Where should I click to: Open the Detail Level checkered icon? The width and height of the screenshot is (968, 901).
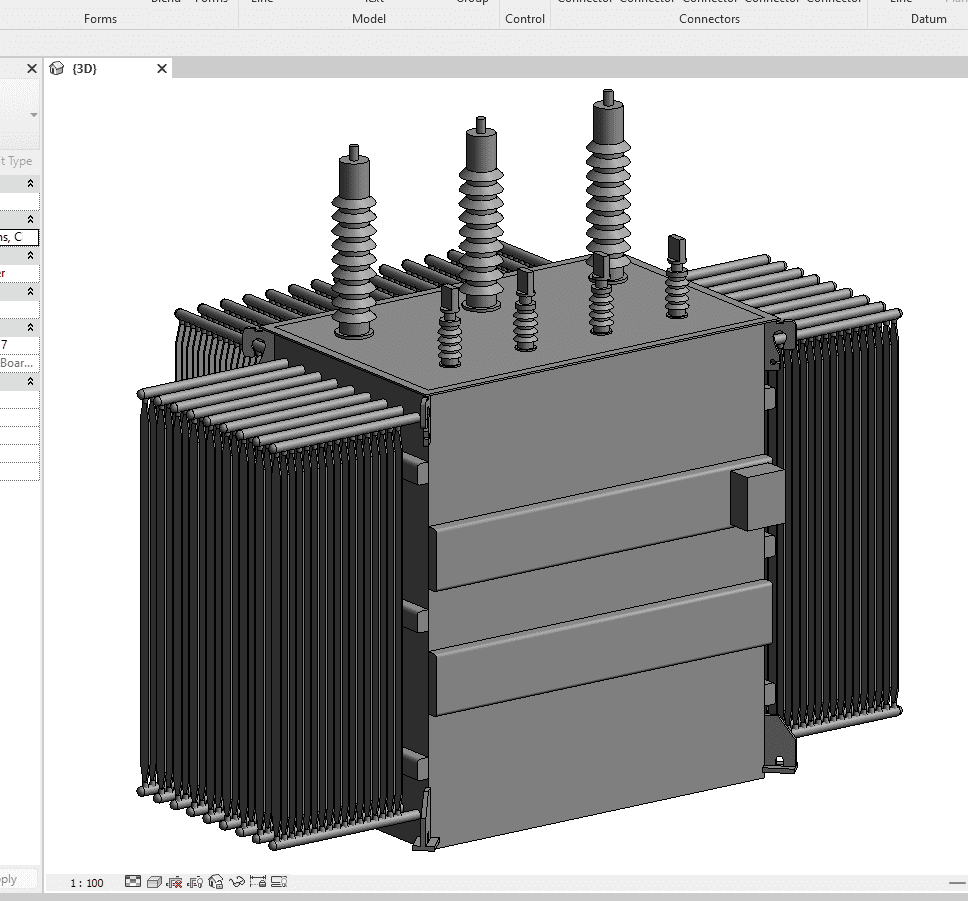point(133,881)
